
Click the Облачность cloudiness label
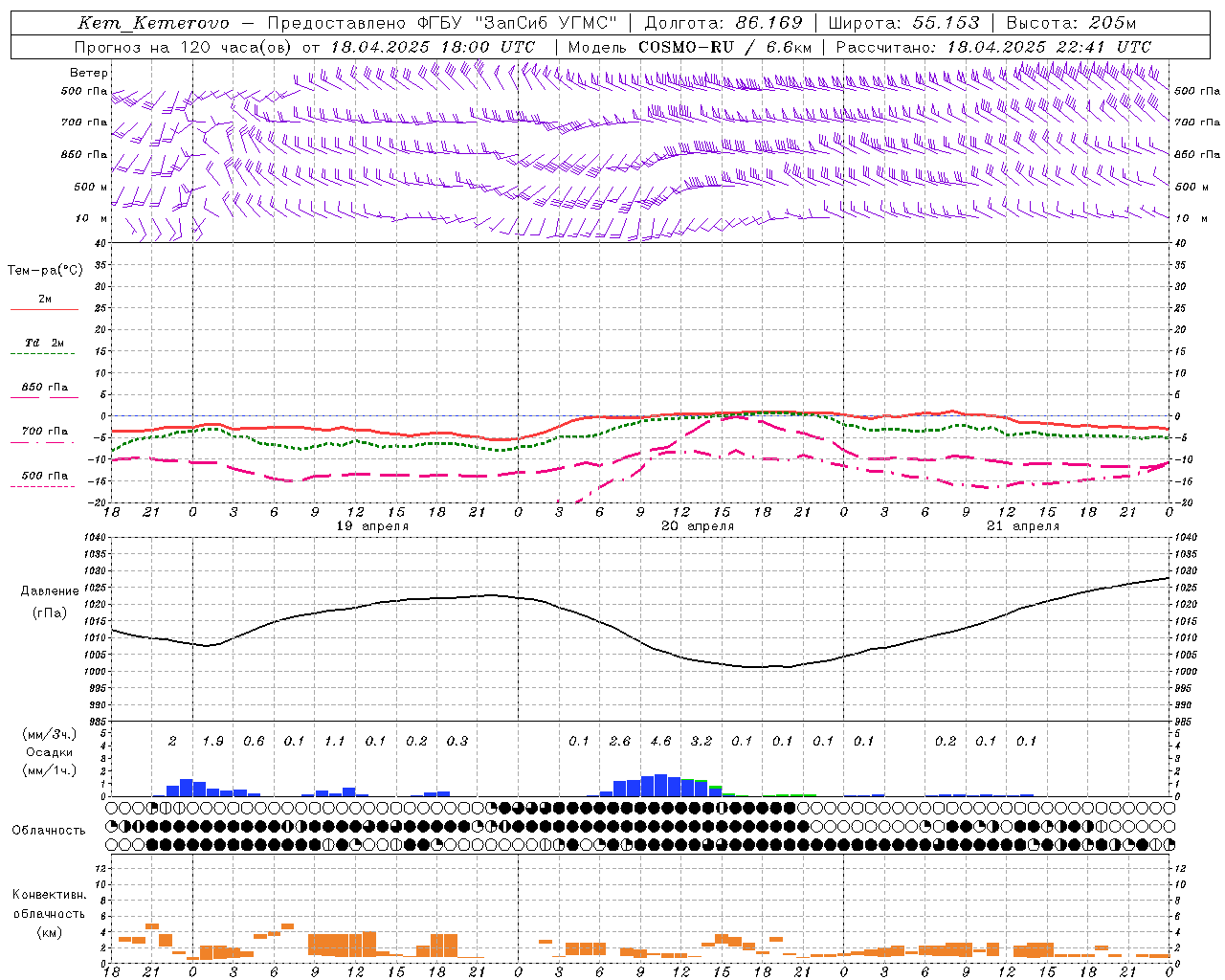(x=49, y=830)
